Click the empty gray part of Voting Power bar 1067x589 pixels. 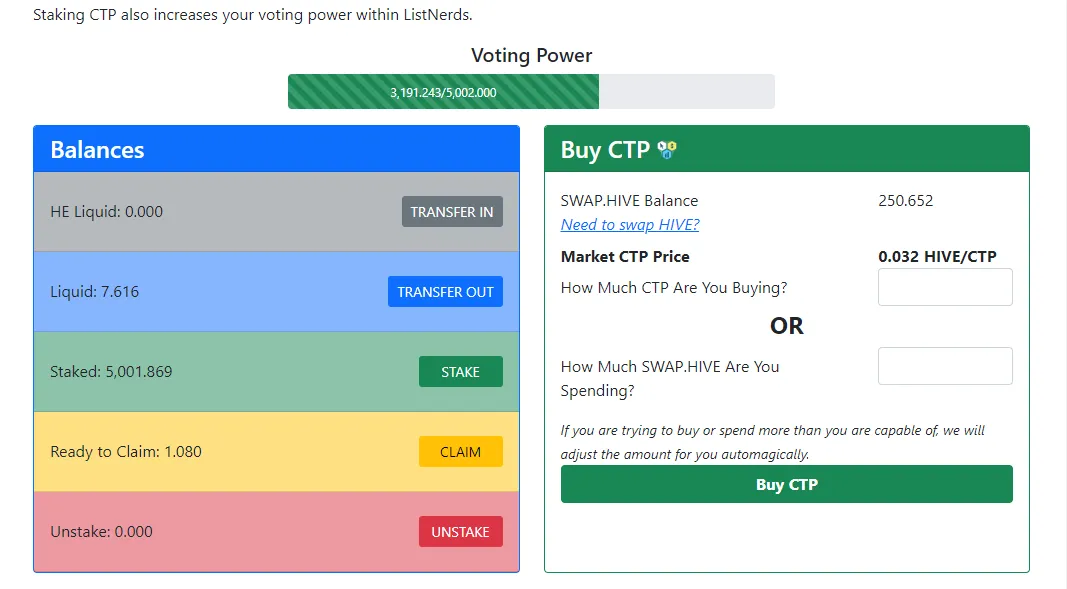click(686, 92)
